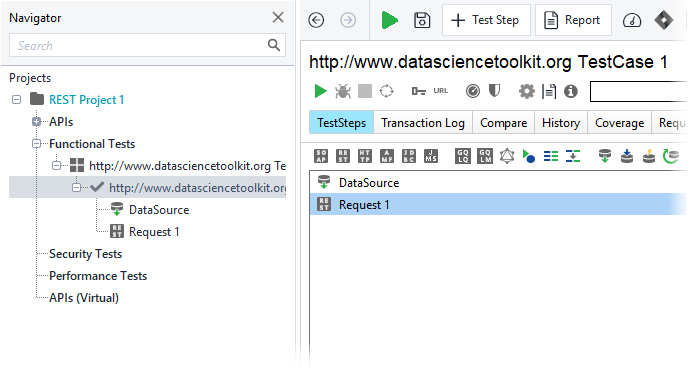Run with the large green play button
Viewport: 699px width, 372px height.
389,20
